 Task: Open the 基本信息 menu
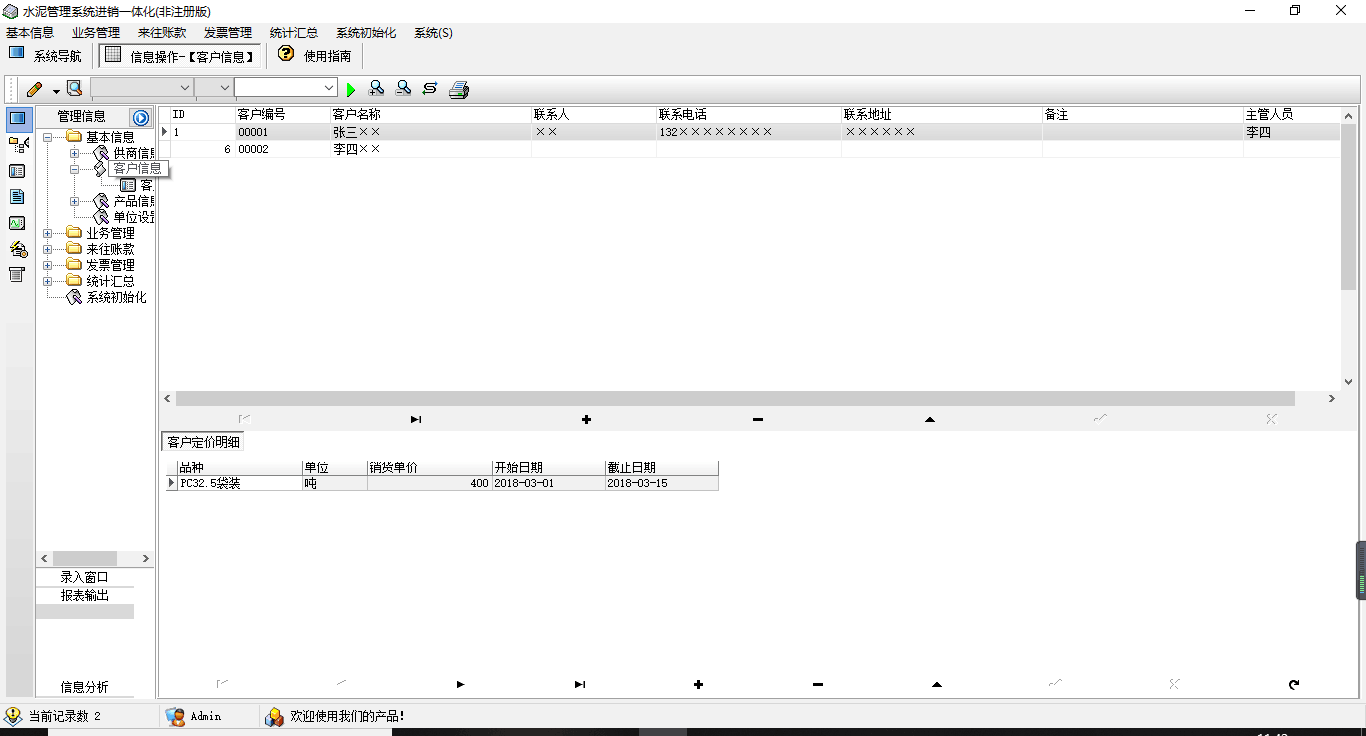pyautogui.click(x=30, y=33)
